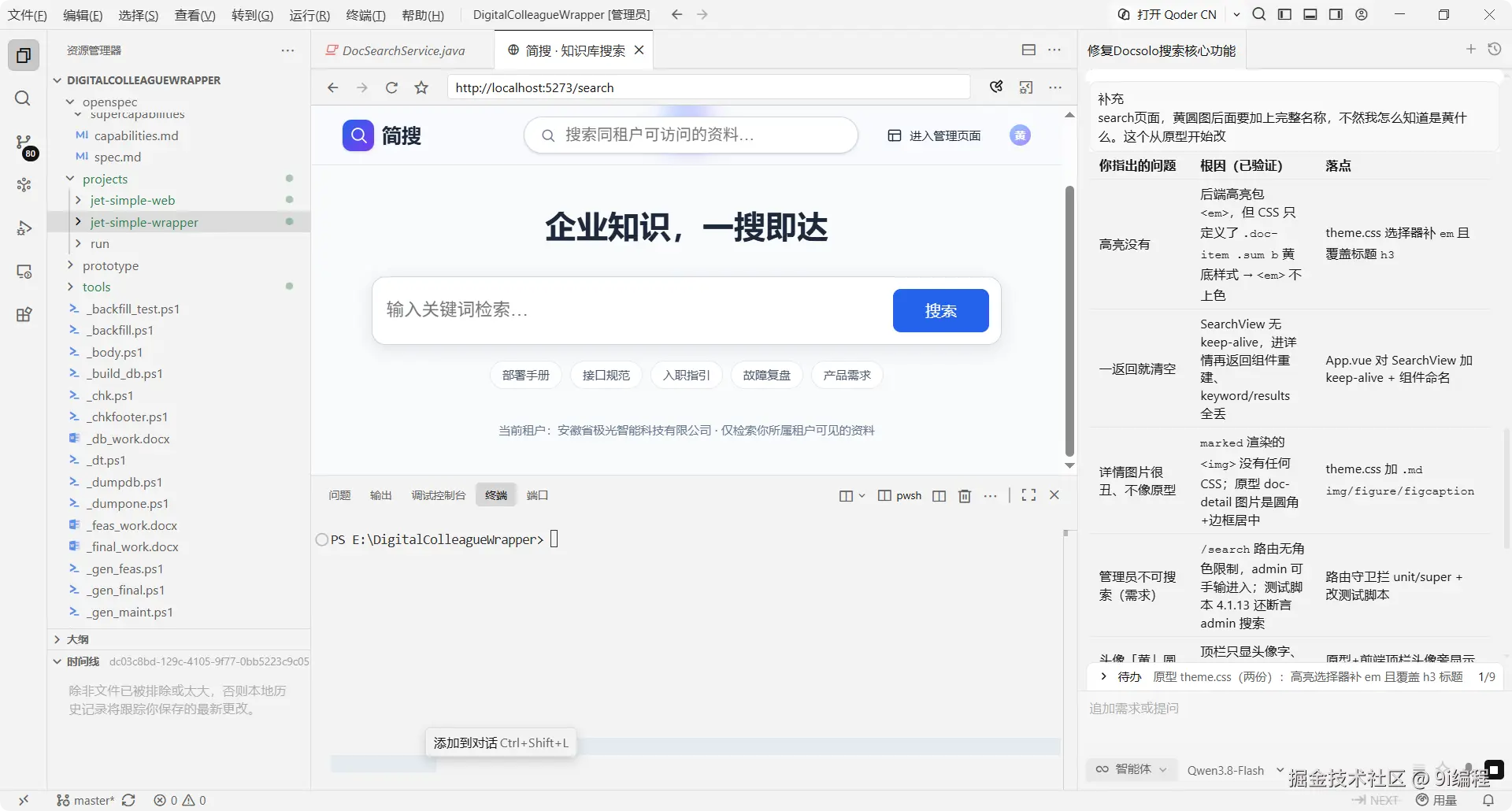Click the browser preview vertical scrollbar
1512x811 pixels.
click(1069, 321)
